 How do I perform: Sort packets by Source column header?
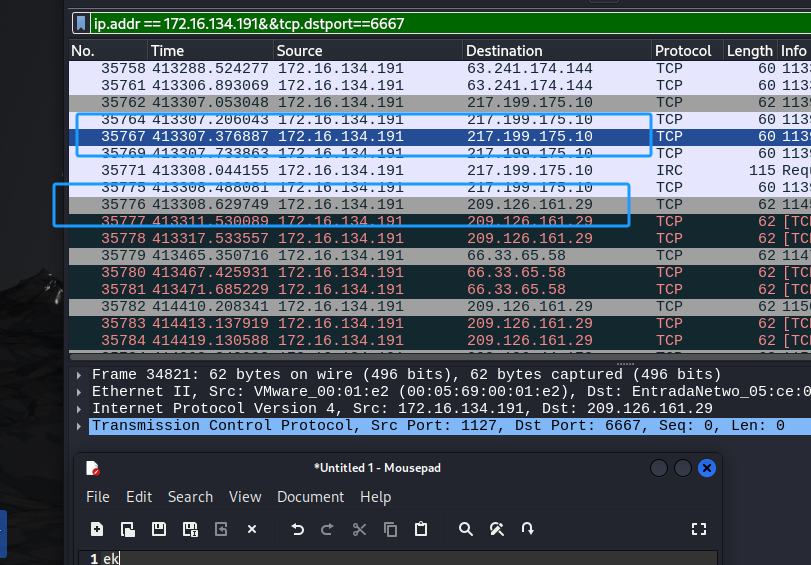(368, 51)
